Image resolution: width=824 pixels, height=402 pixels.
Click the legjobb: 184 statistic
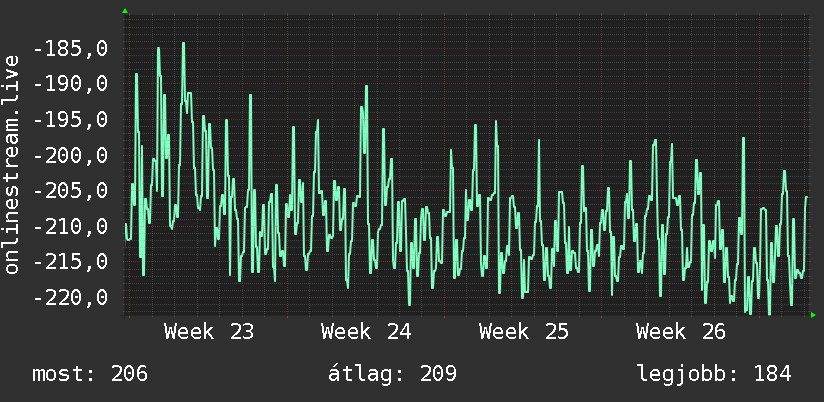coord(714,374)
